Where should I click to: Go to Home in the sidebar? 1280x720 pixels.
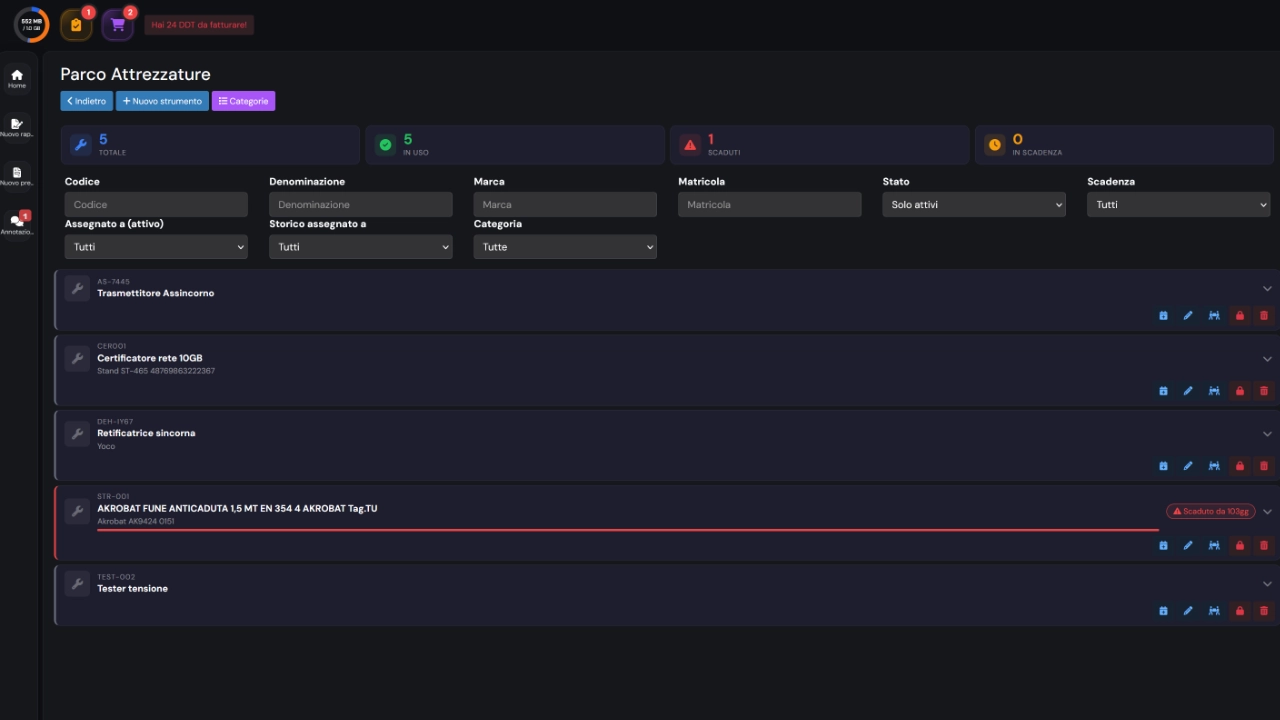[17, 78]
